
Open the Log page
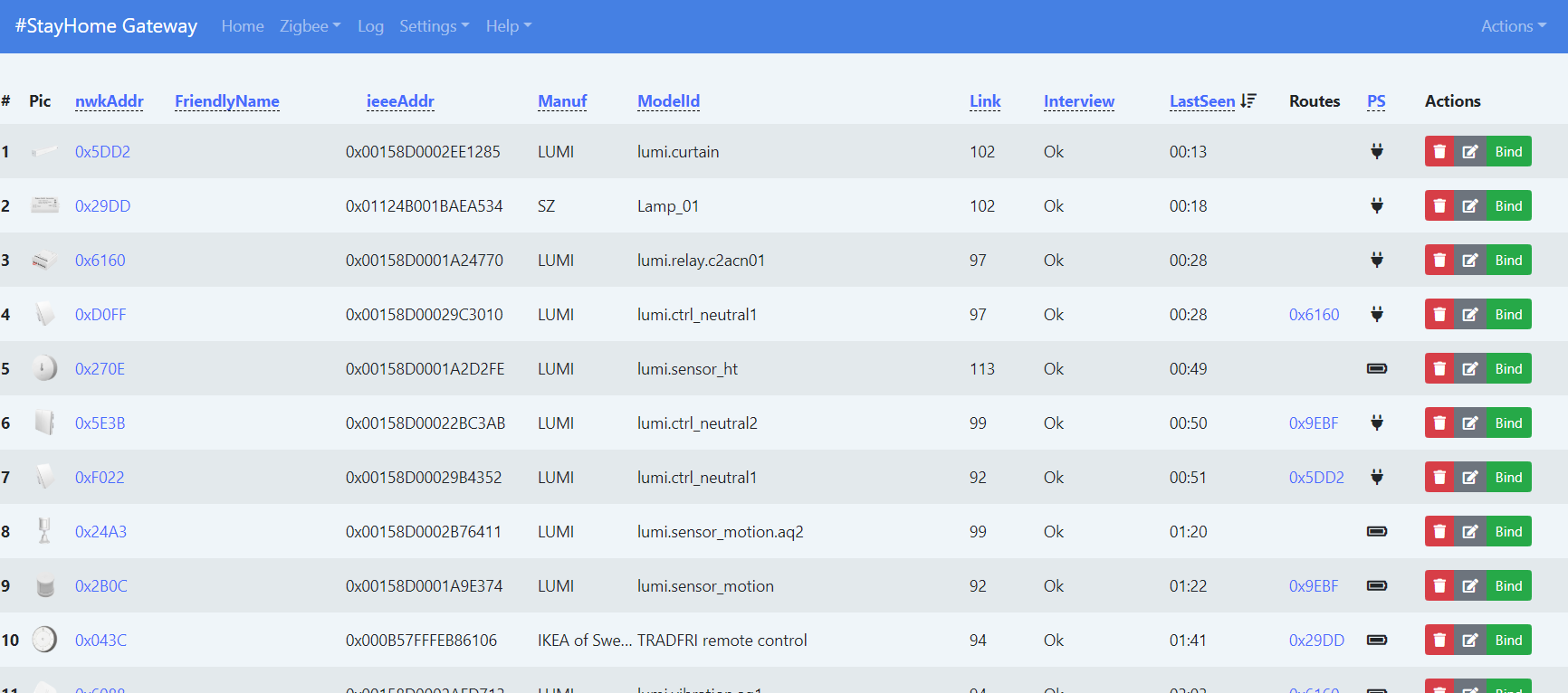click(x=370, y=26)
